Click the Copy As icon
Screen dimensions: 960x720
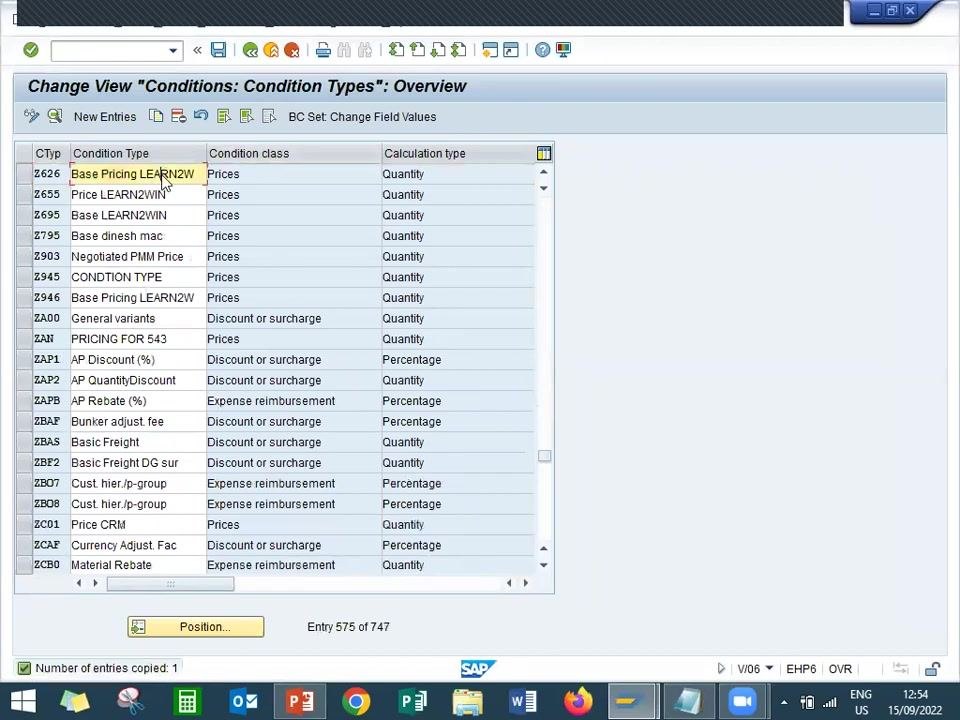pos(156,116)
